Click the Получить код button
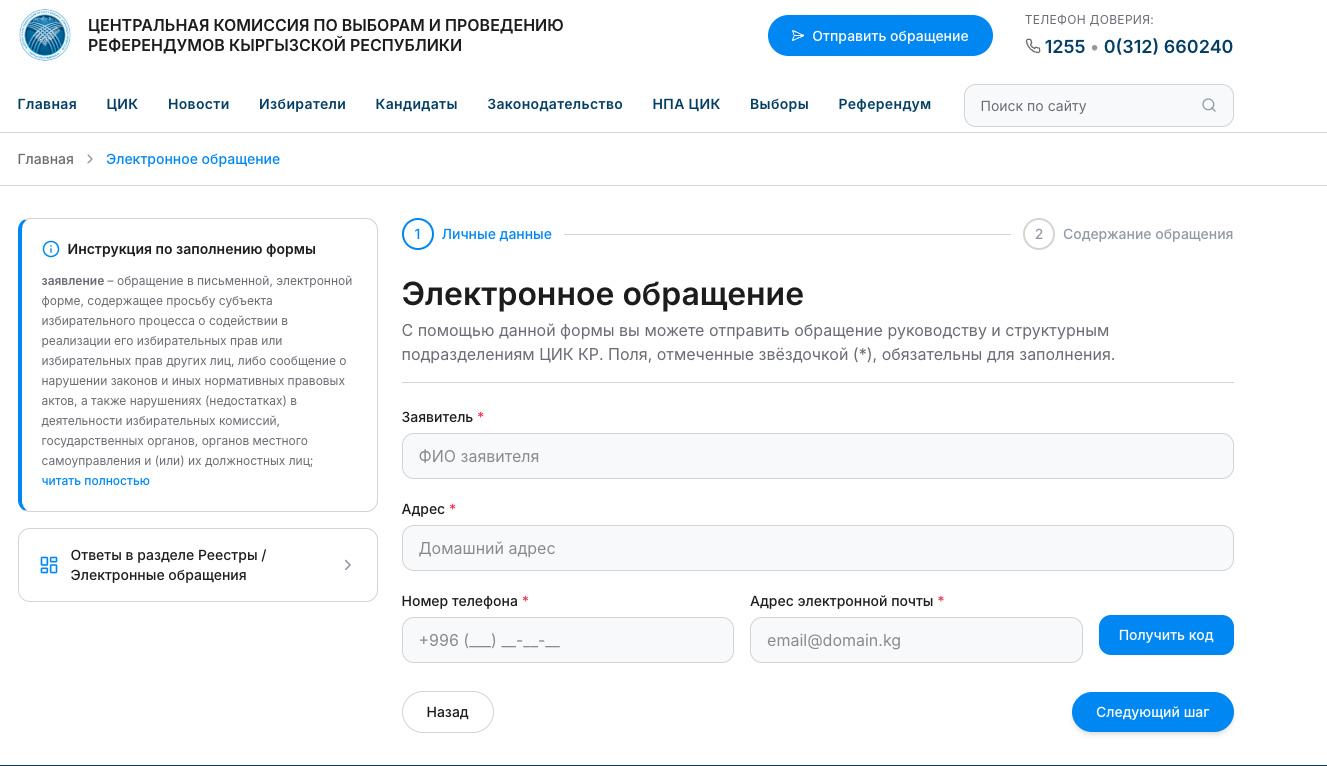 point(1166,635)
